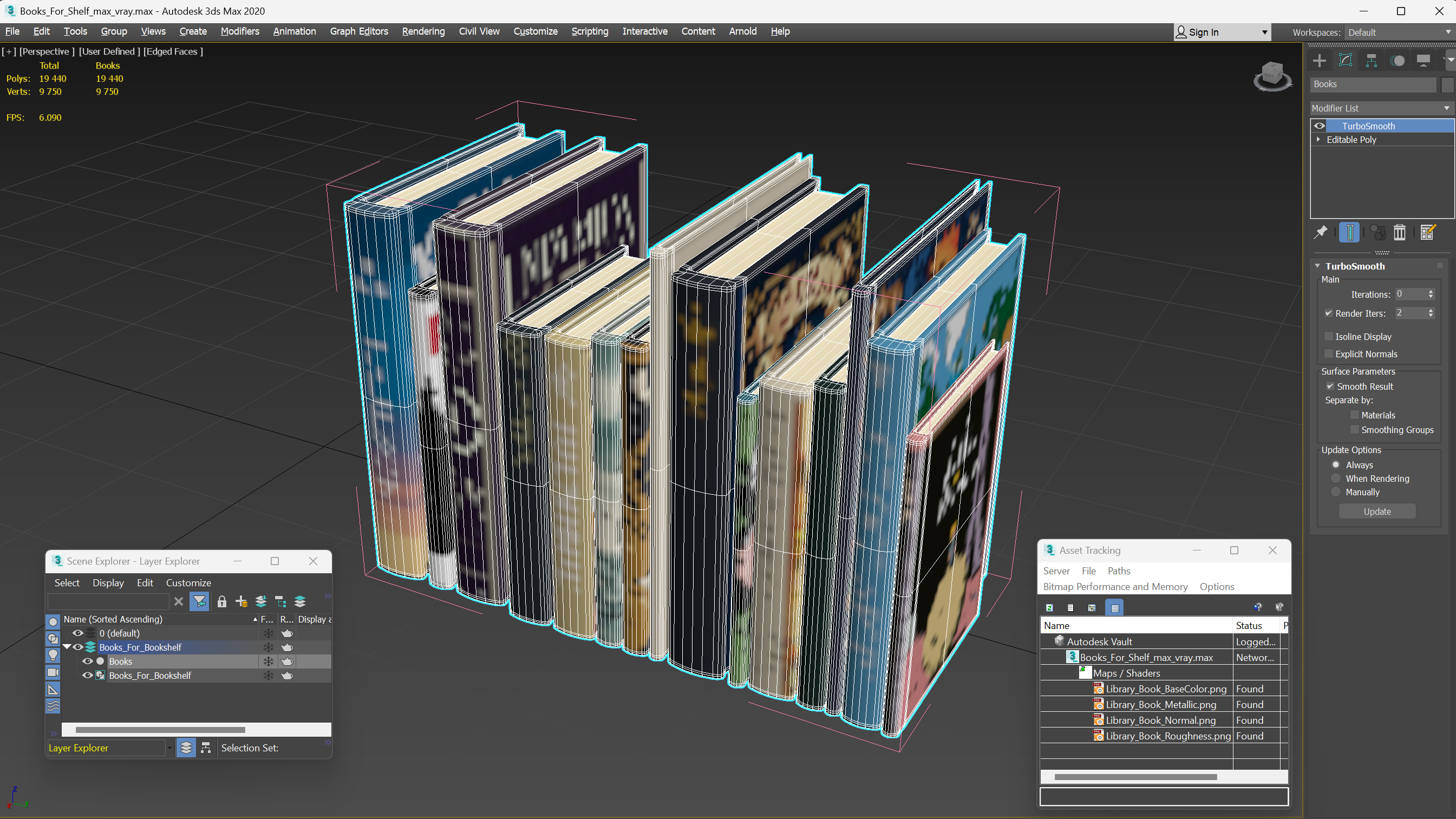Open the Hierarchy command panel tab
1456x819 pixels.
1371,61
